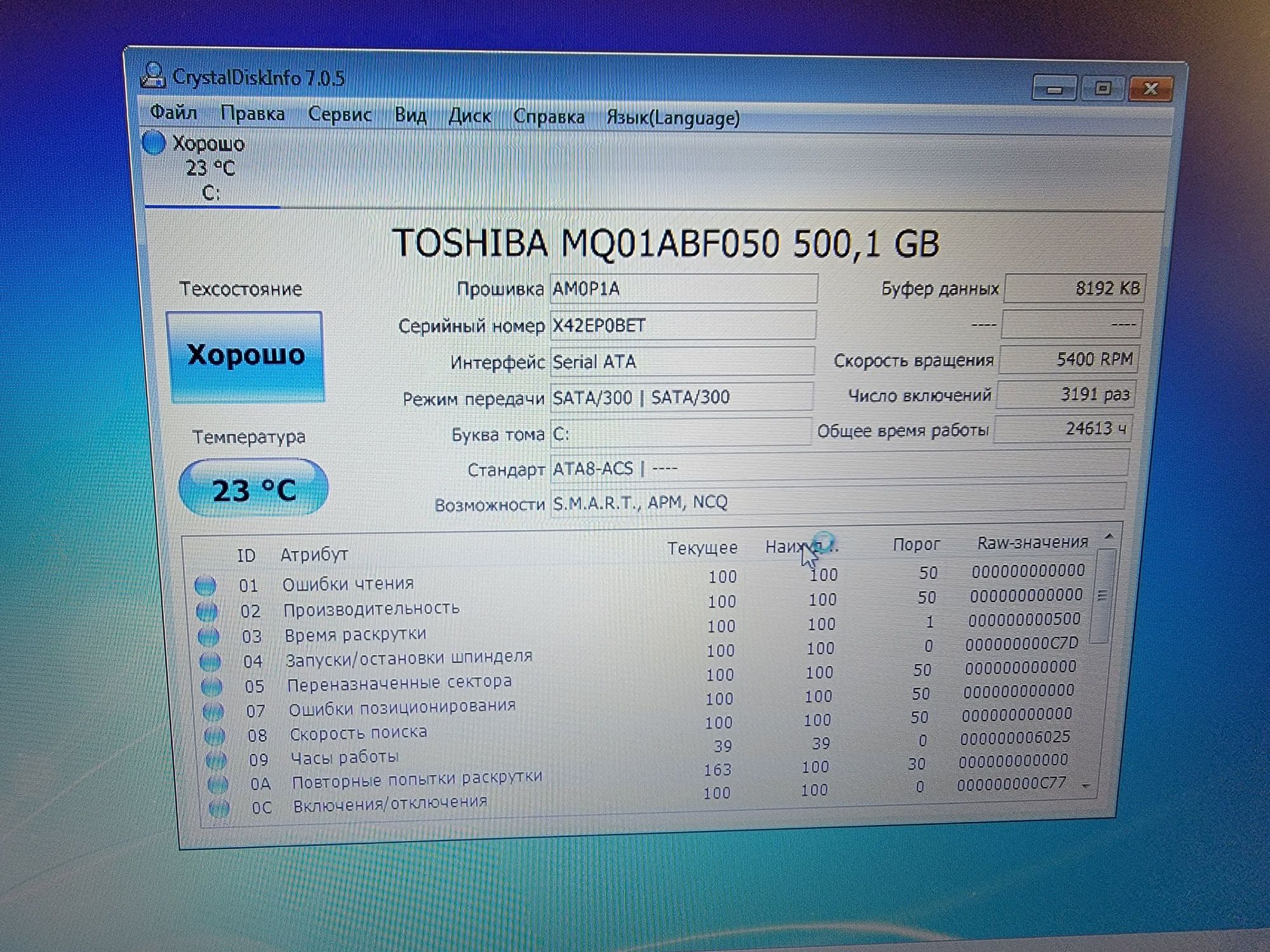Image resolution: width=1270 pixels, height=952 pixels.
Task: Click the ID column header
Action: point(246,555)
